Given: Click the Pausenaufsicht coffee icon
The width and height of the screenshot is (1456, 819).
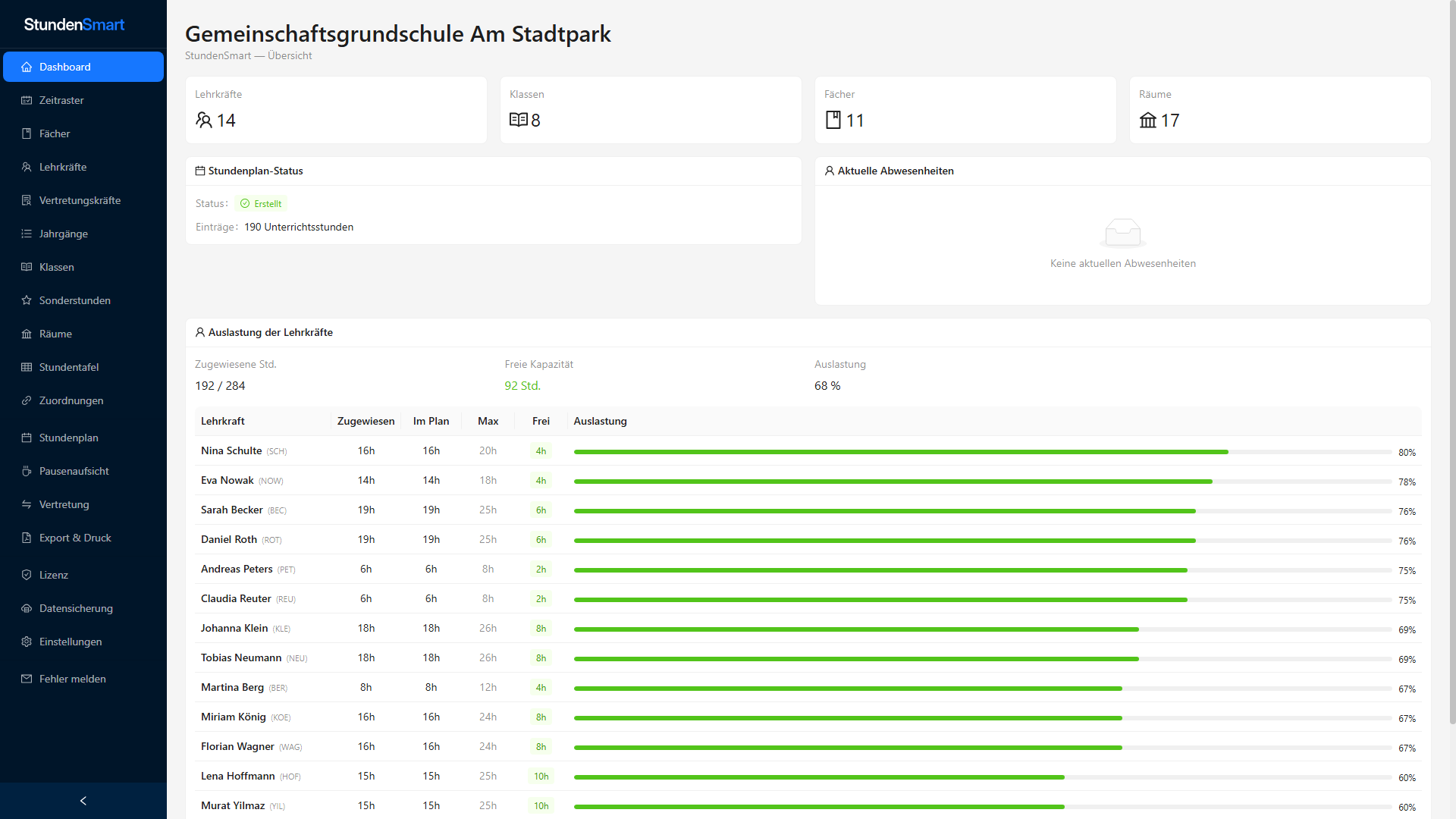Looking at the screenshot, I should tap(27, 471).
